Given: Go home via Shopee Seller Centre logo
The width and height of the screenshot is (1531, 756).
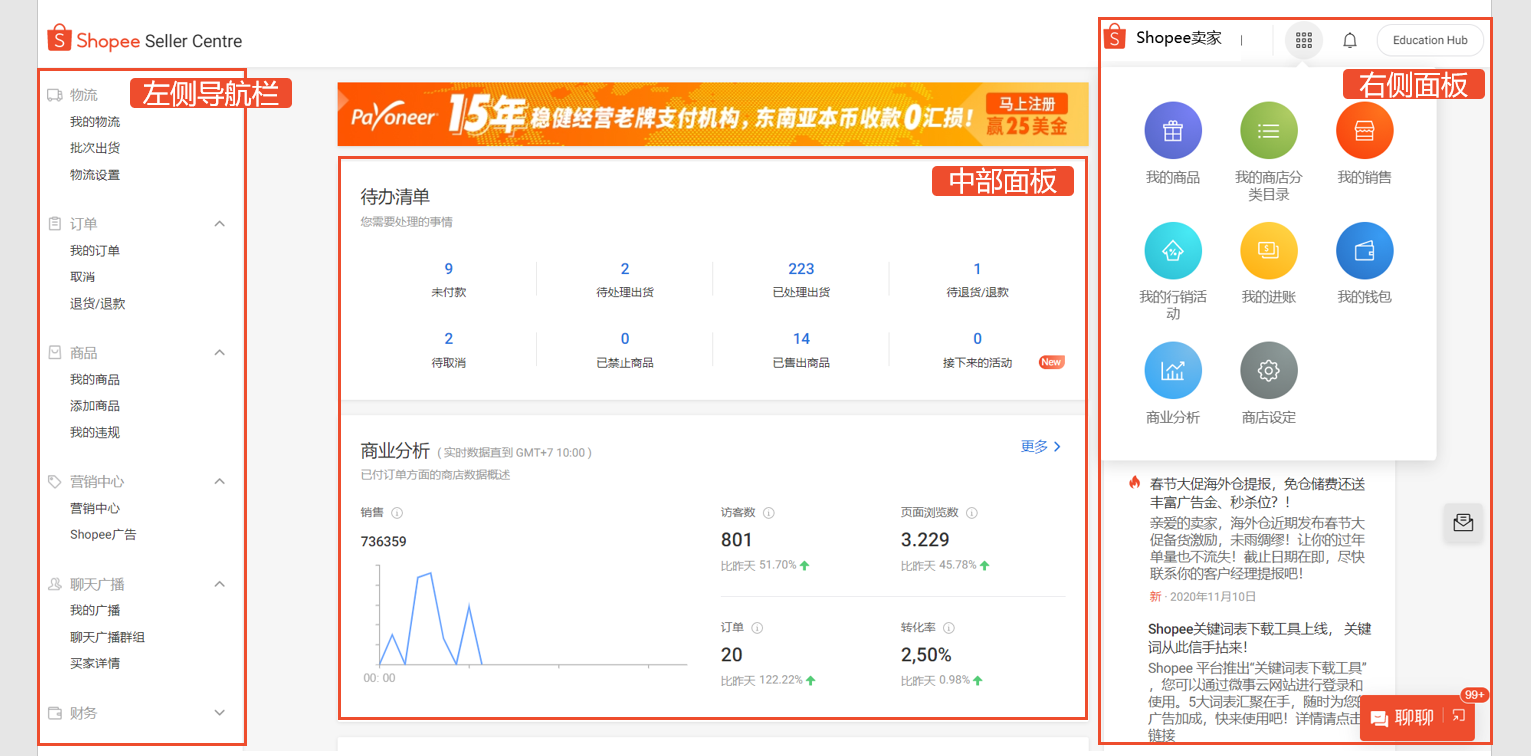Looking at the screenshot, I should (145, 41).
